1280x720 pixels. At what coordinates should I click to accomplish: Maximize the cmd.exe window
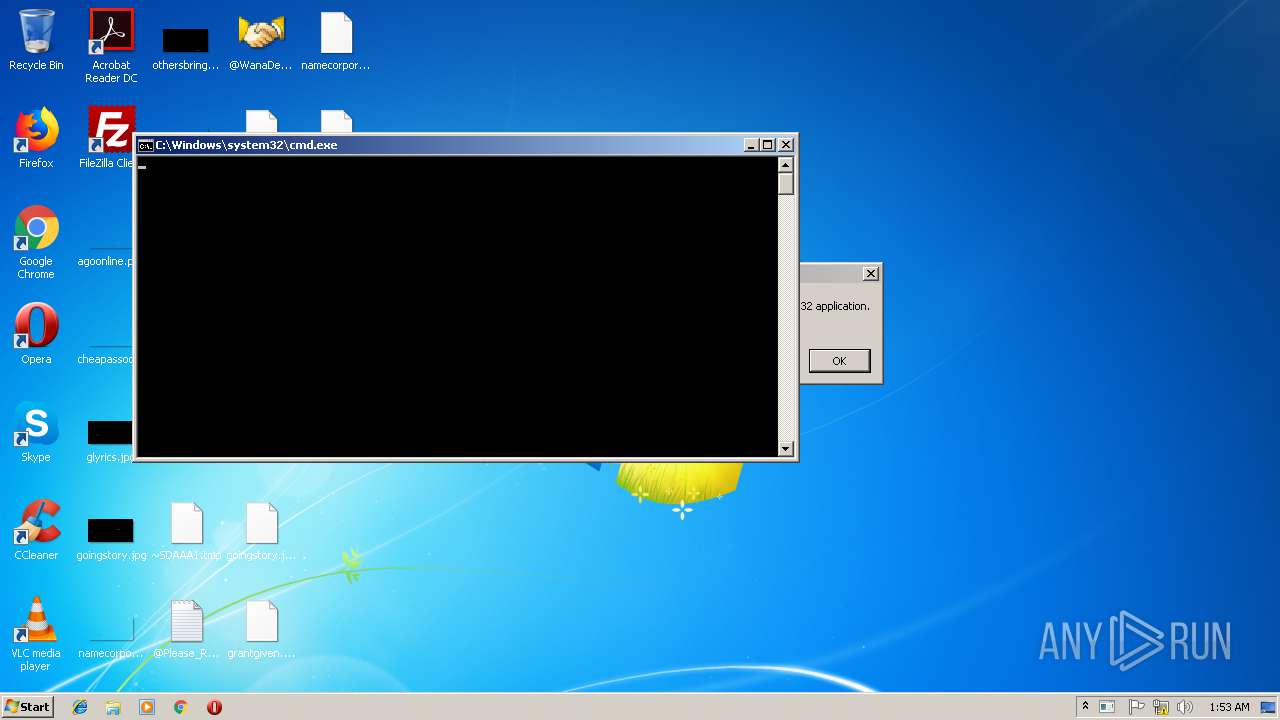[x=768, y=145]
